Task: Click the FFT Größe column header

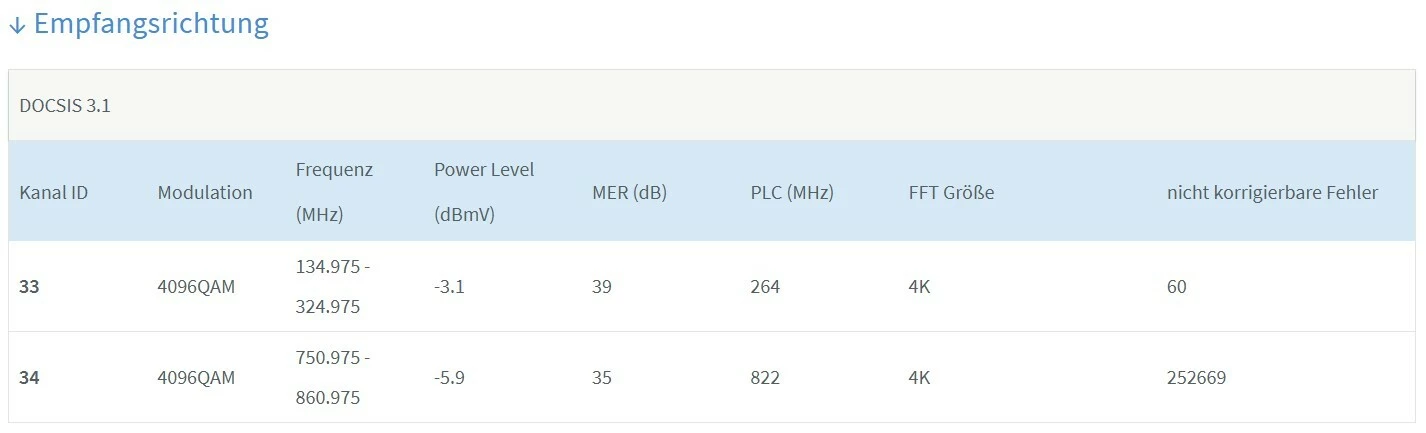Action: click(951, 192)
